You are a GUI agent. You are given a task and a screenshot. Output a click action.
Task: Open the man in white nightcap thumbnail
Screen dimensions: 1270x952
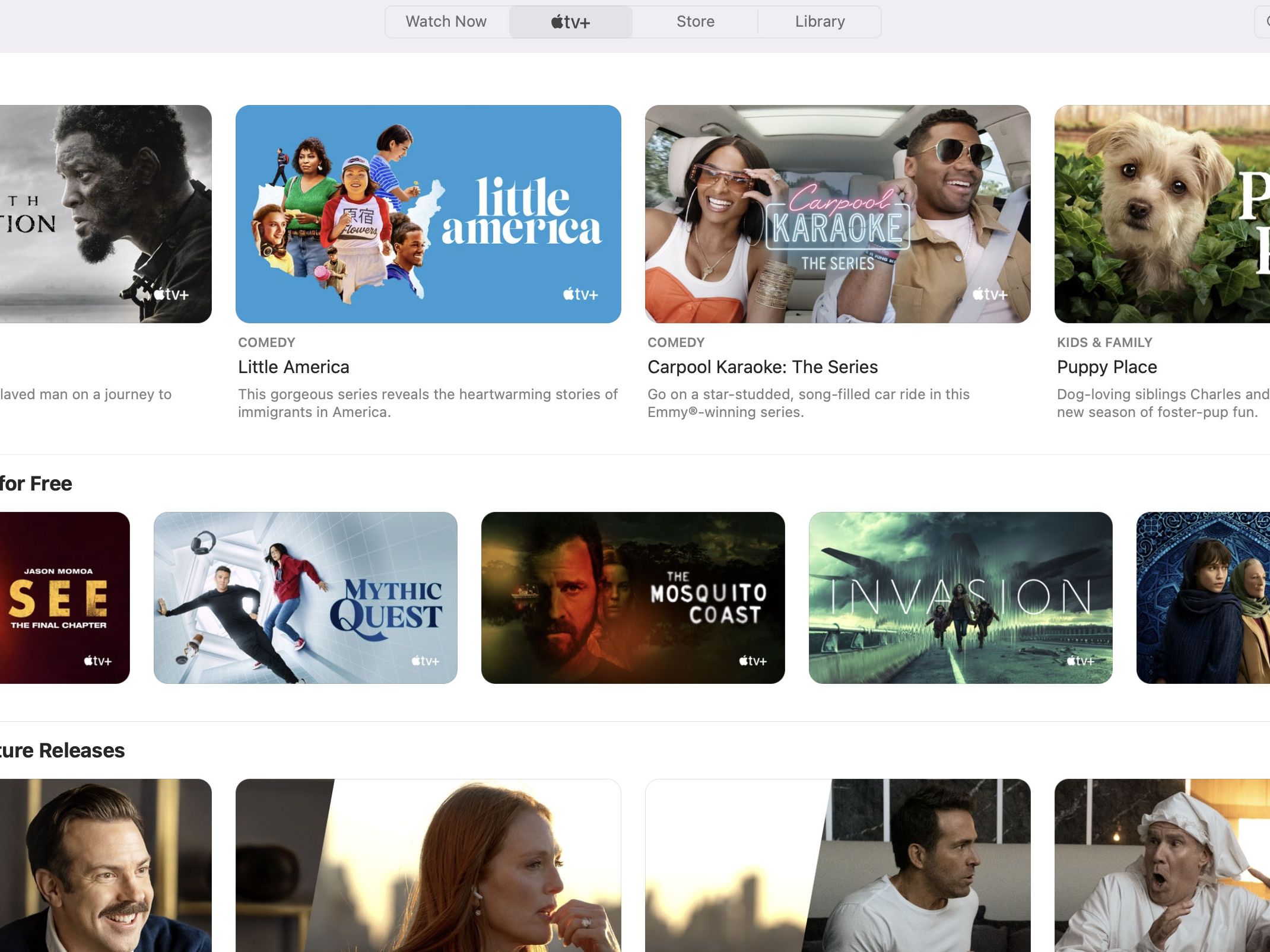pyautogui.click(x=1162, y=865)
